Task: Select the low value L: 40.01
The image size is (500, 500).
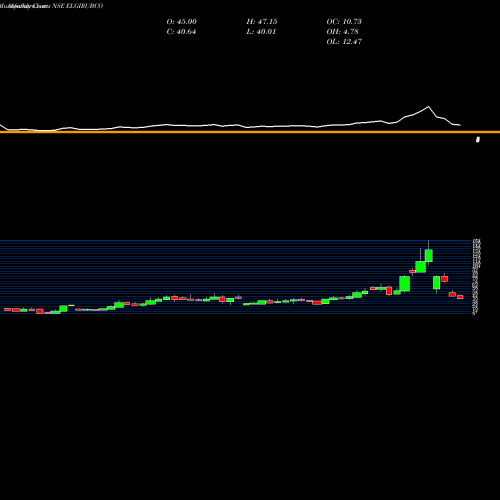Action: pyautogui.click(x=261, y=32)
